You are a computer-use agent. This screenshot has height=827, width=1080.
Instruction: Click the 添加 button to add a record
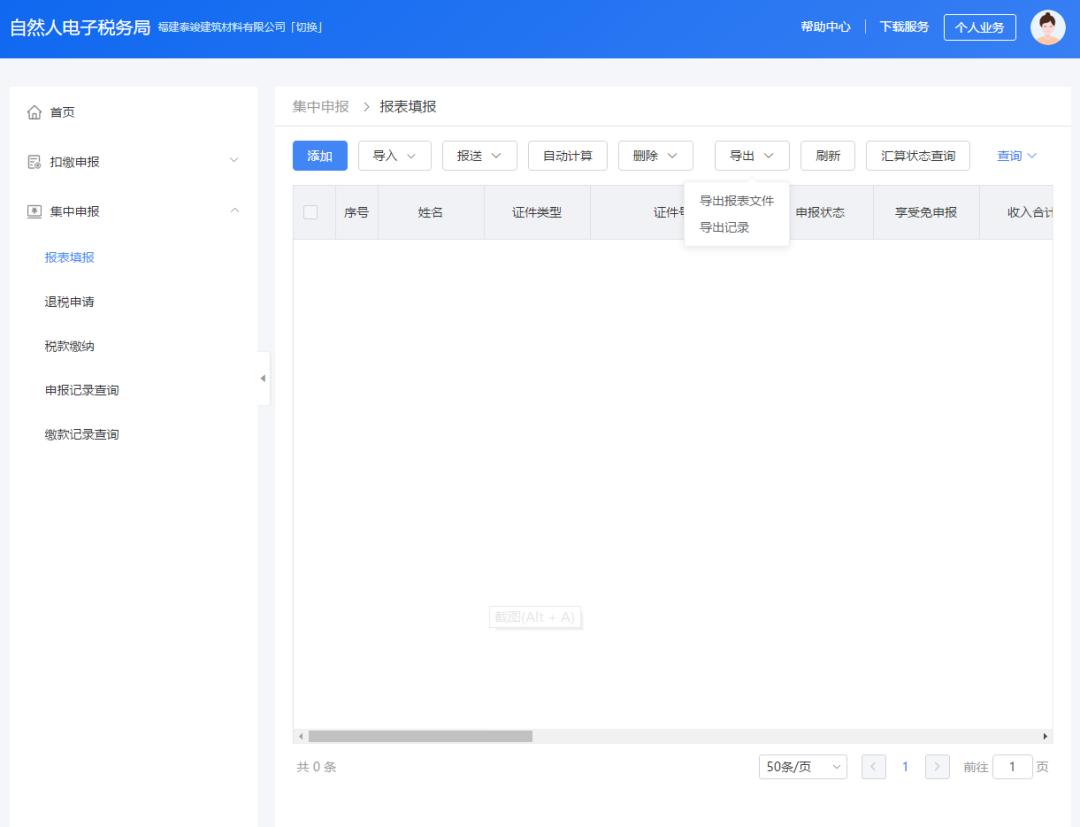click(x=319, y=155)
